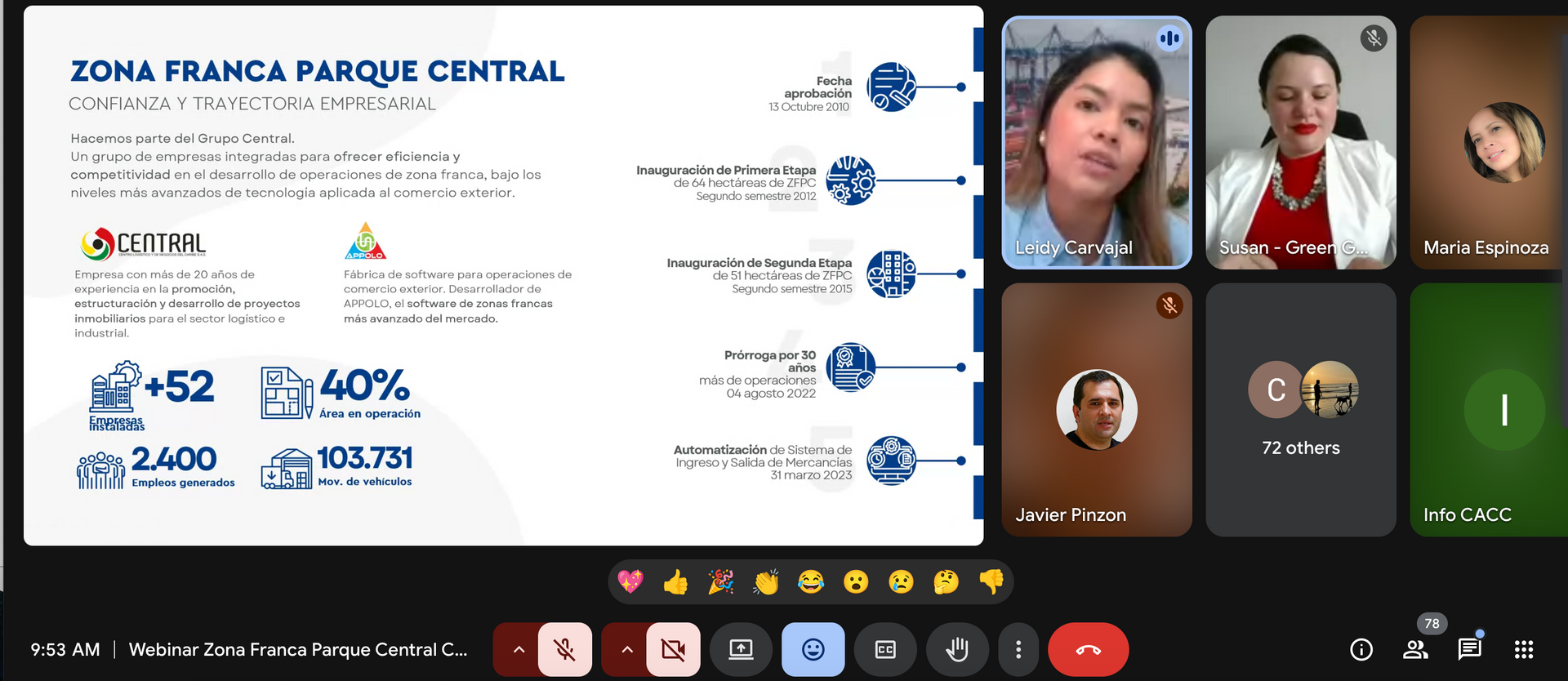This screenshot has height=681, width=1568.
Task: Click the presented Zona Franca slide
Action: coord(503,275)
